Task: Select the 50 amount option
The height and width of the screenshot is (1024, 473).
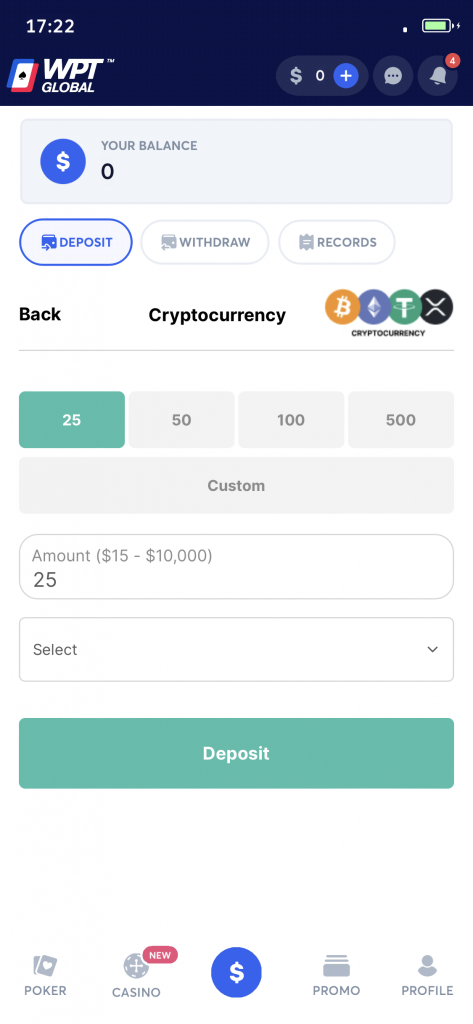Action: point(182,420)
